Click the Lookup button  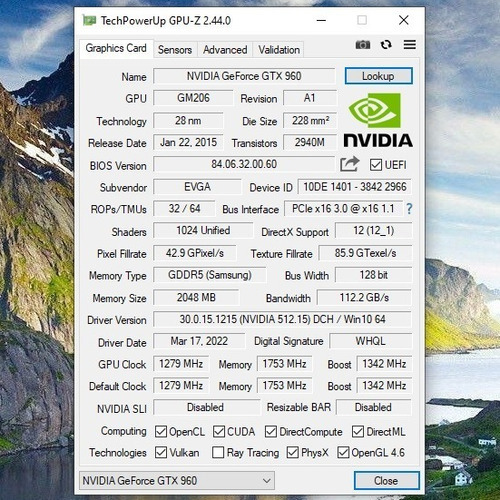tap(378, 76)
